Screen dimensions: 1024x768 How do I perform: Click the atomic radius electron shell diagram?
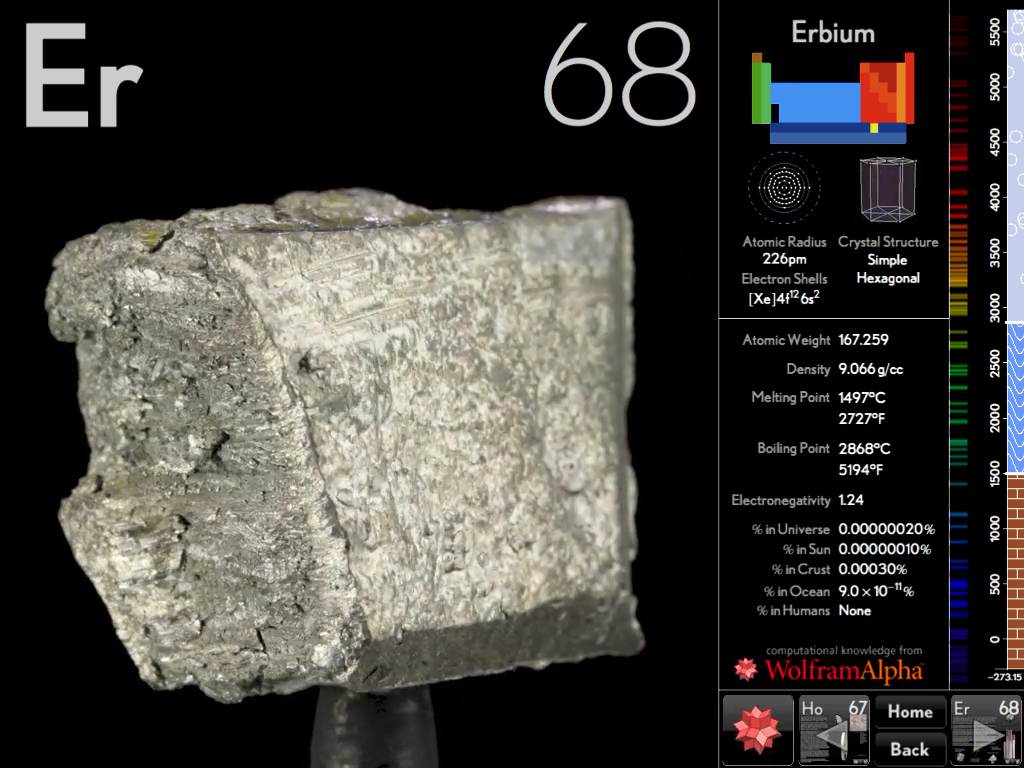[783, 186]
